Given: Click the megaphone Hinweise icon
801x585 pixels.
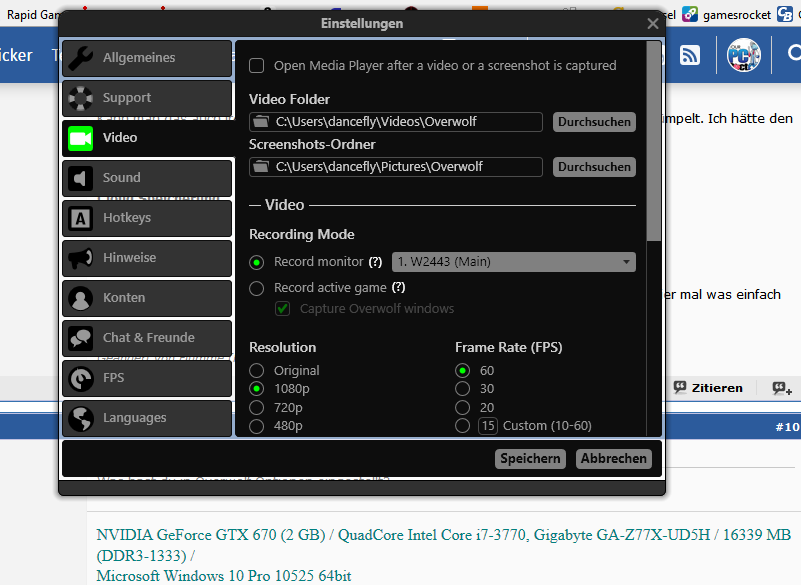Looking at the screenshot, I should click(x=81, y=258).
